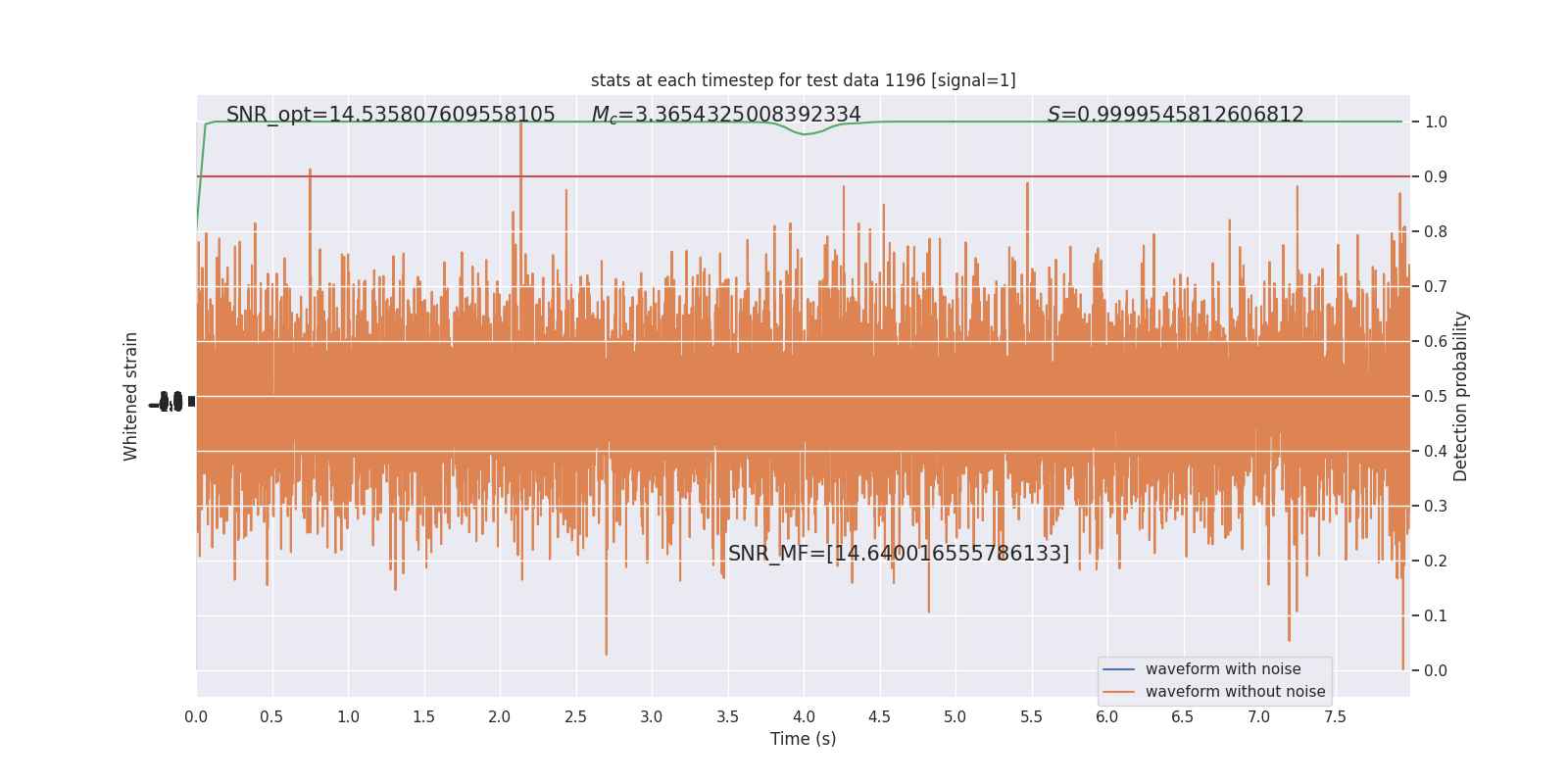This screenshot has width=1568, height=784.
Task: Click the 0.0 detection probability tick
Action: click(1436, 671)
